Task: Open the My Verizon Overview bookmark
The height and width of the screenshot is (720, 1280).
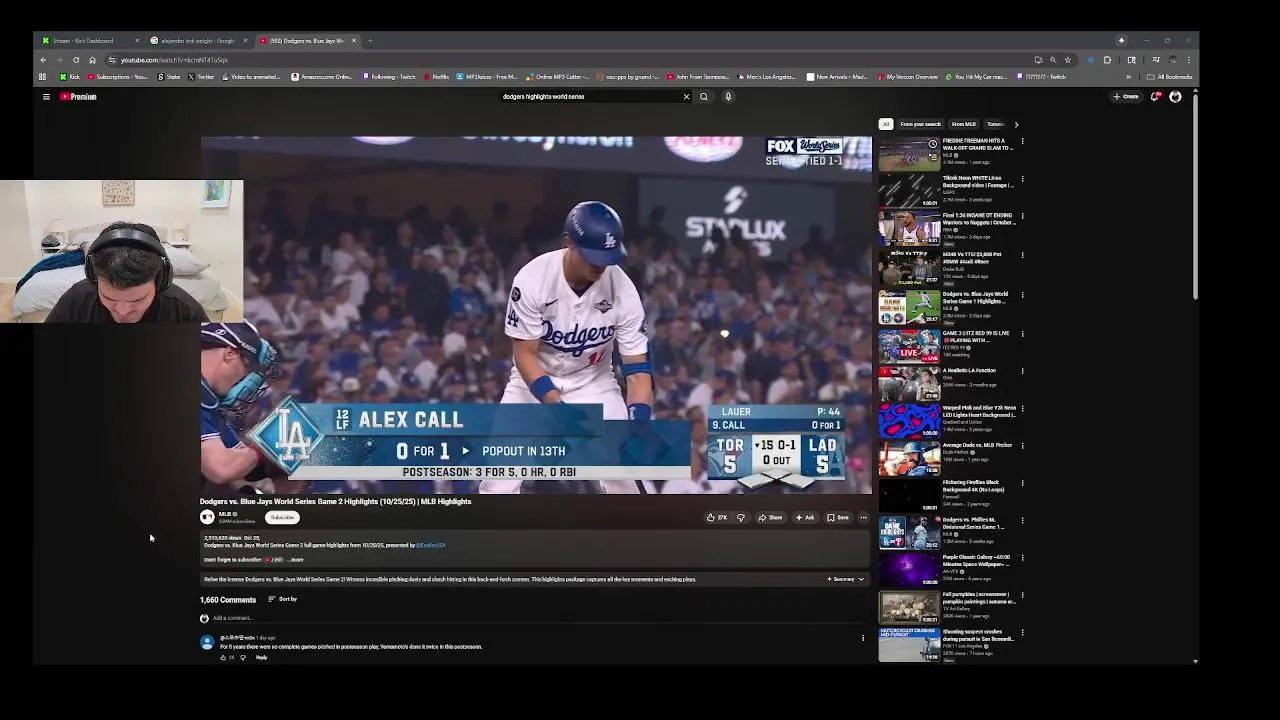Action: click(908, 77)
